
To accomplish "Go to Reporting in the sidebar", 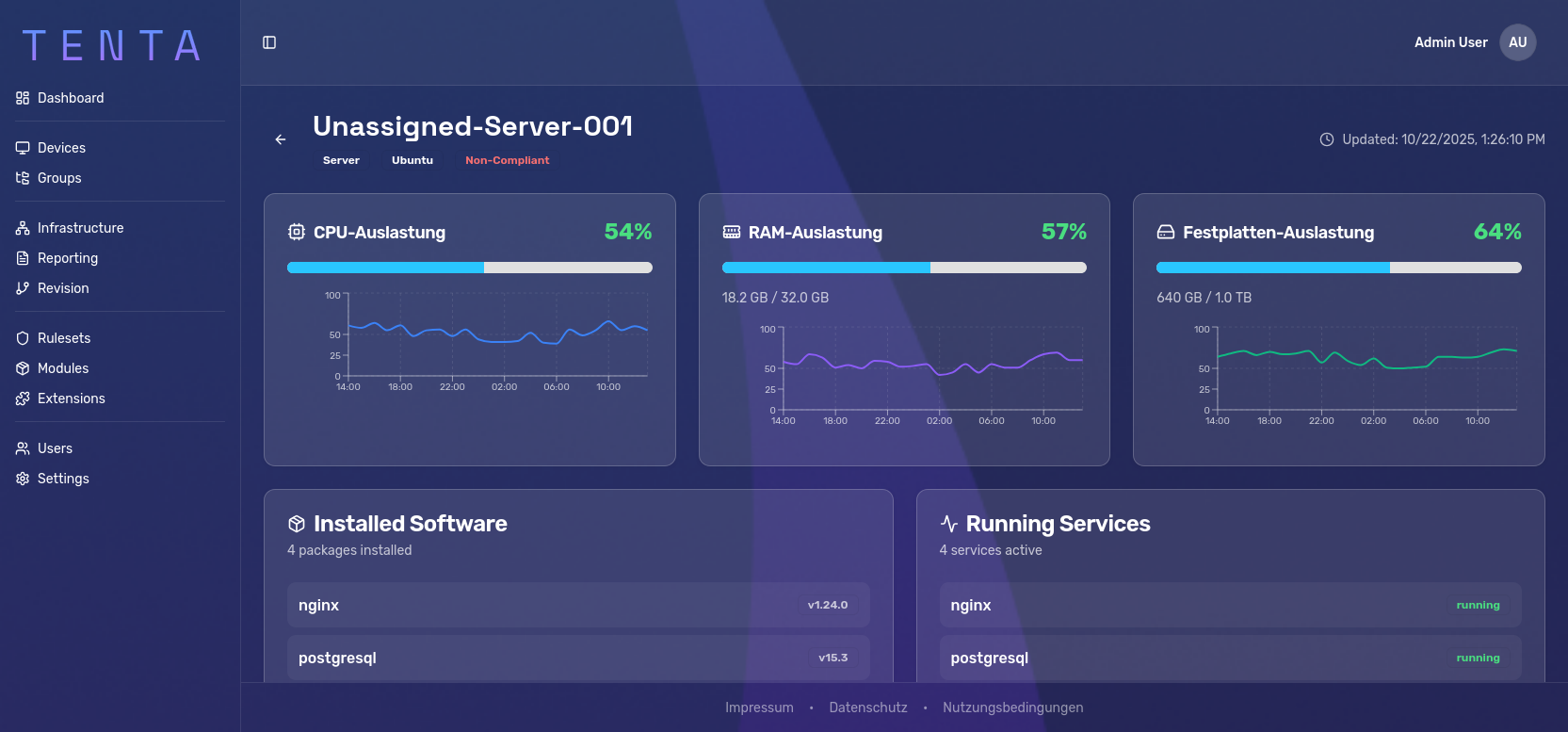I will coord(67,258).
